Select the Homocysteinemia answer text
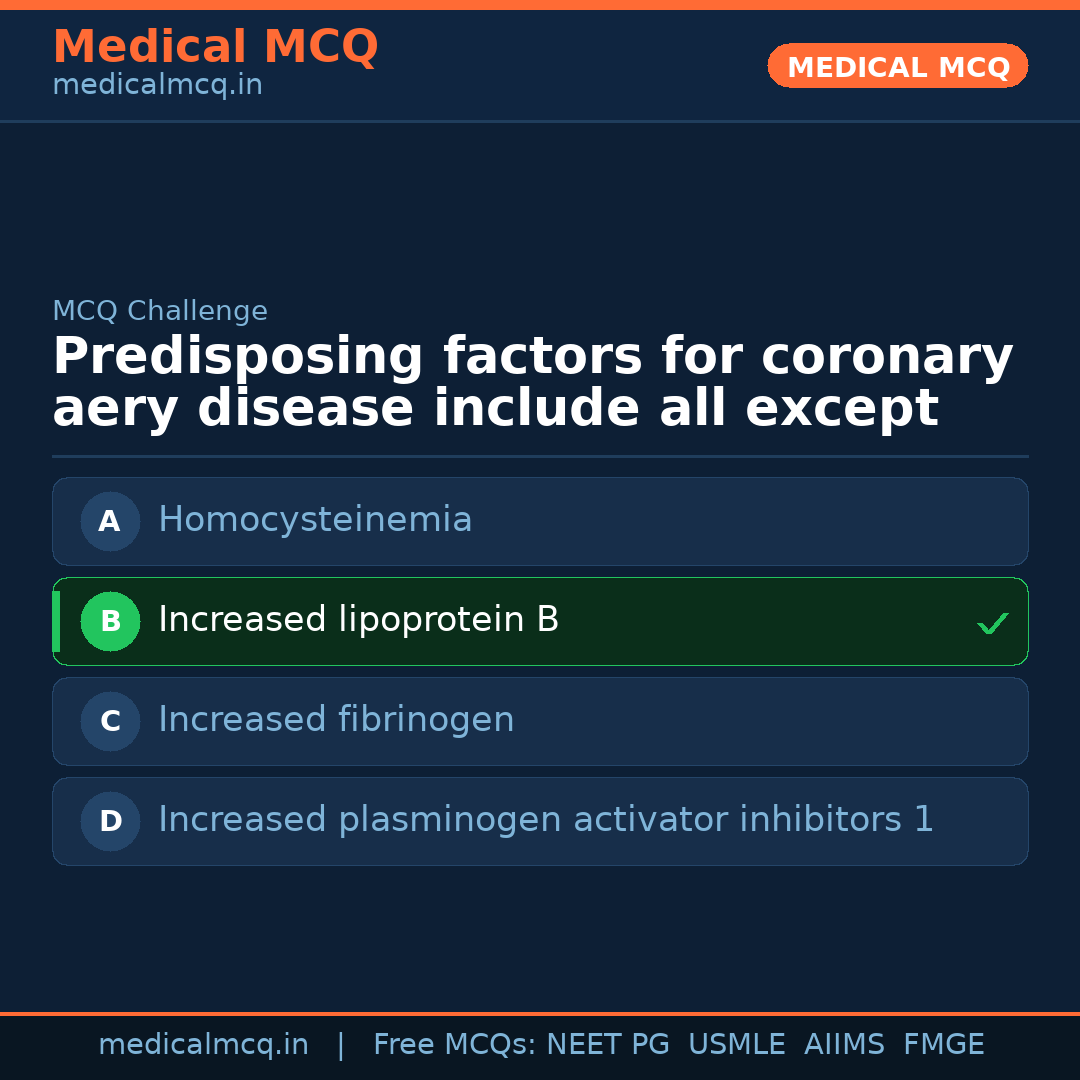Image resolution: width=1080 pixels, height=1080 pixels. pyautogui.click(x=315, y=520)
